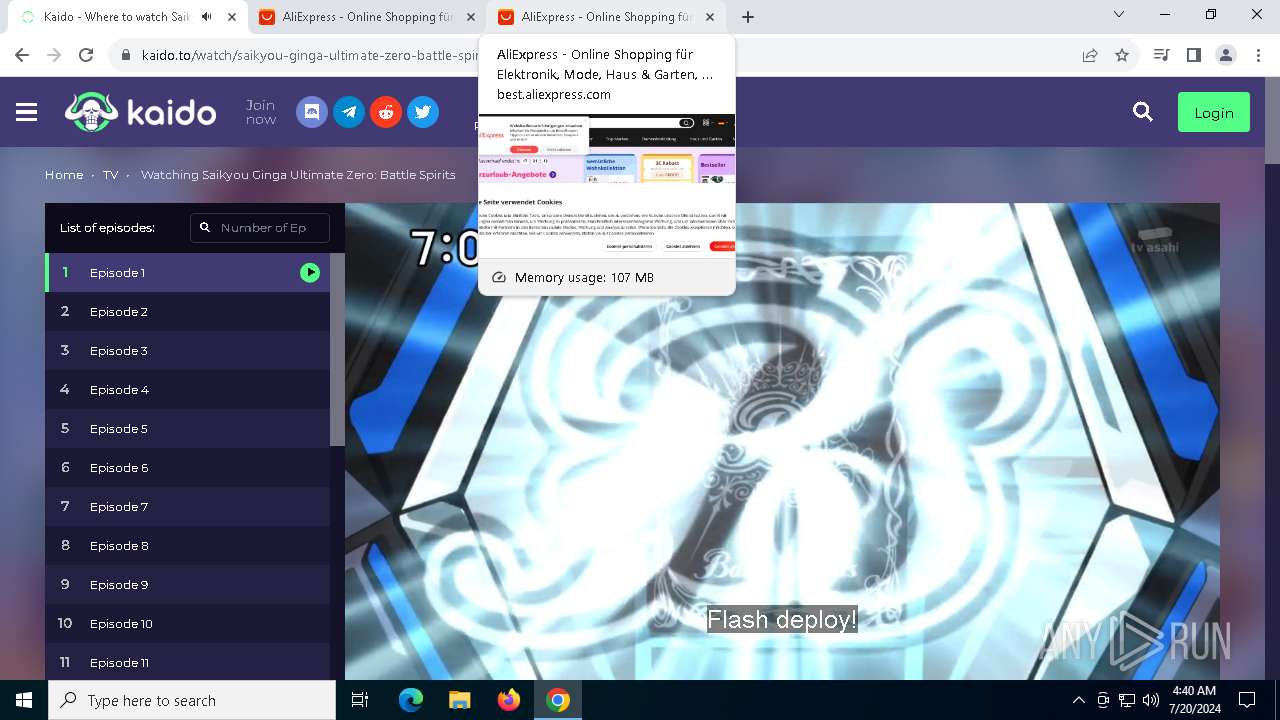Open the hamburger menu on Kaido
This screenshot has height=720, width=1280.
(x=27, y=113)
